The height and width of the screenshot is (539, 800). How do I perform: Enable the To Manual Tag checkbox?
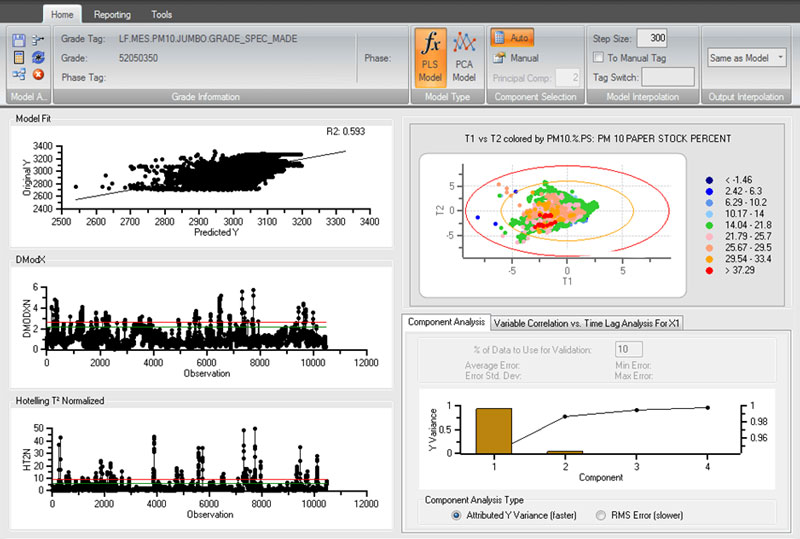[598, 58]
